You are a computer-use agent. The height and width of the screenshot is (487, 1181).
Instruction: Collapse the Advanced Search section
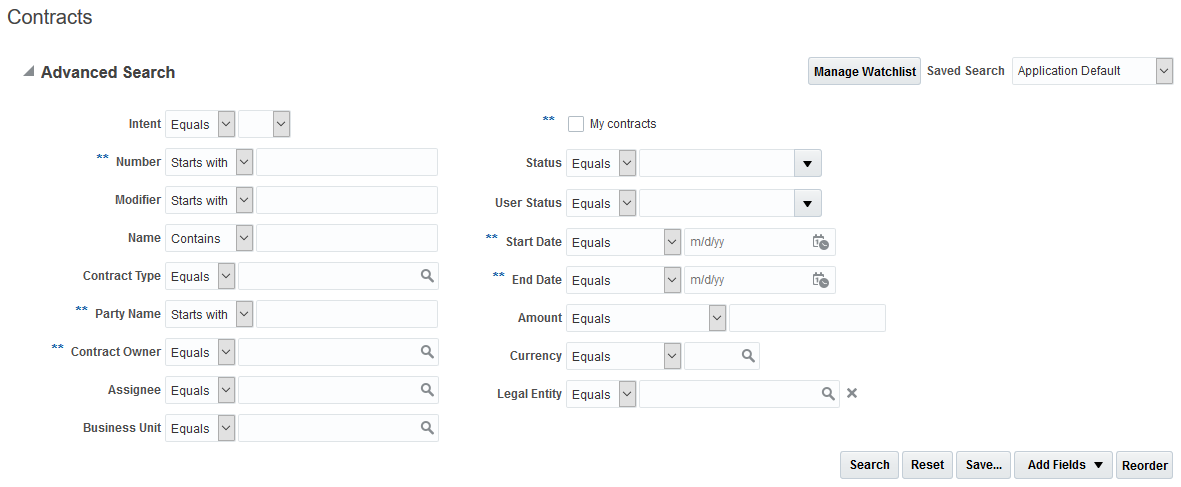pyautogui.click(x=29, y=72)
